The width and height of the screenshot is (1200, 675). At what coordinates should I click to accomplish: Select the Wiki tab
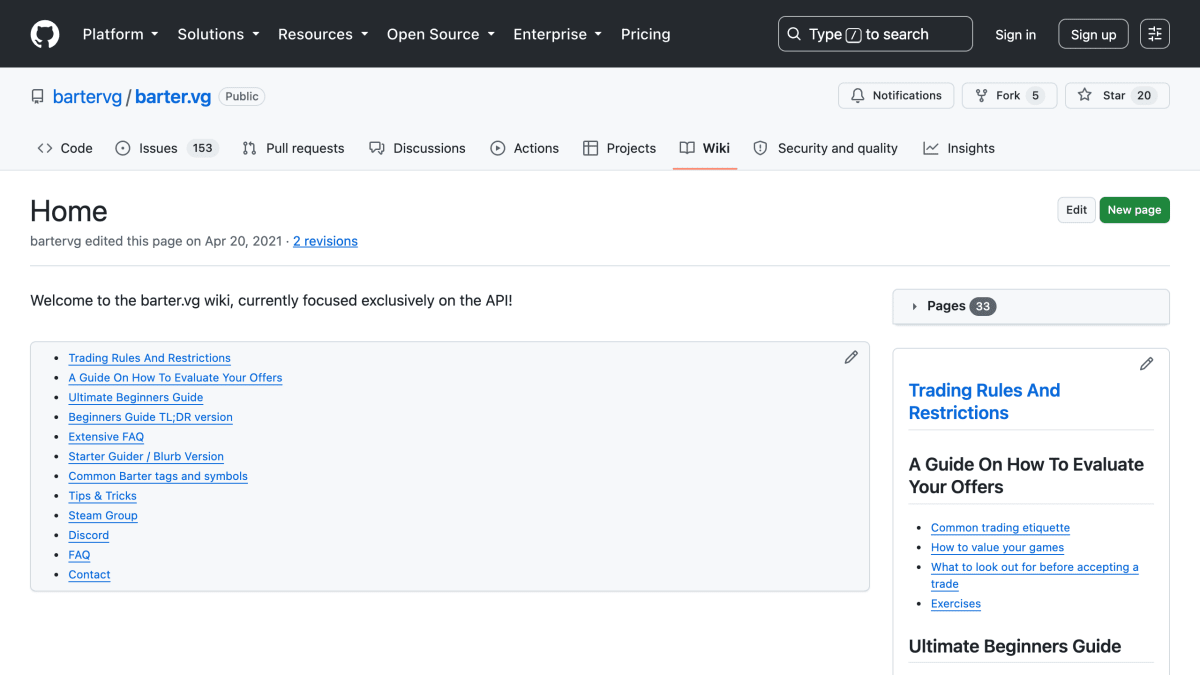705,148
